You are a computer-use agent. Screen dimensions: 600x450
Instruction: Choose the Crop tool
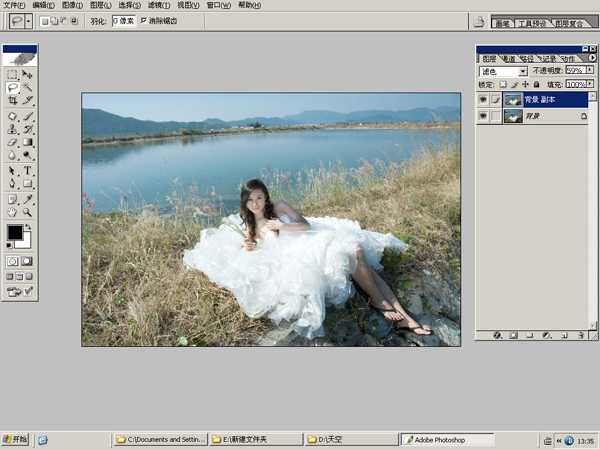click(x=13, y=100)
